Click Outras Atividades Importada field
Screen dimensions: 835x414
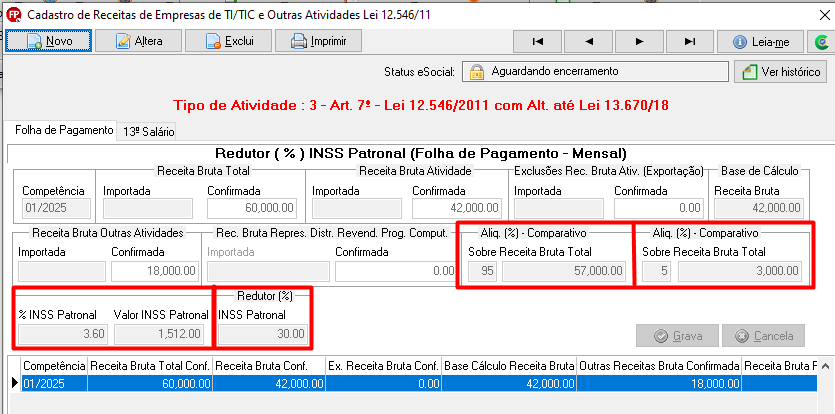(62, 271)
